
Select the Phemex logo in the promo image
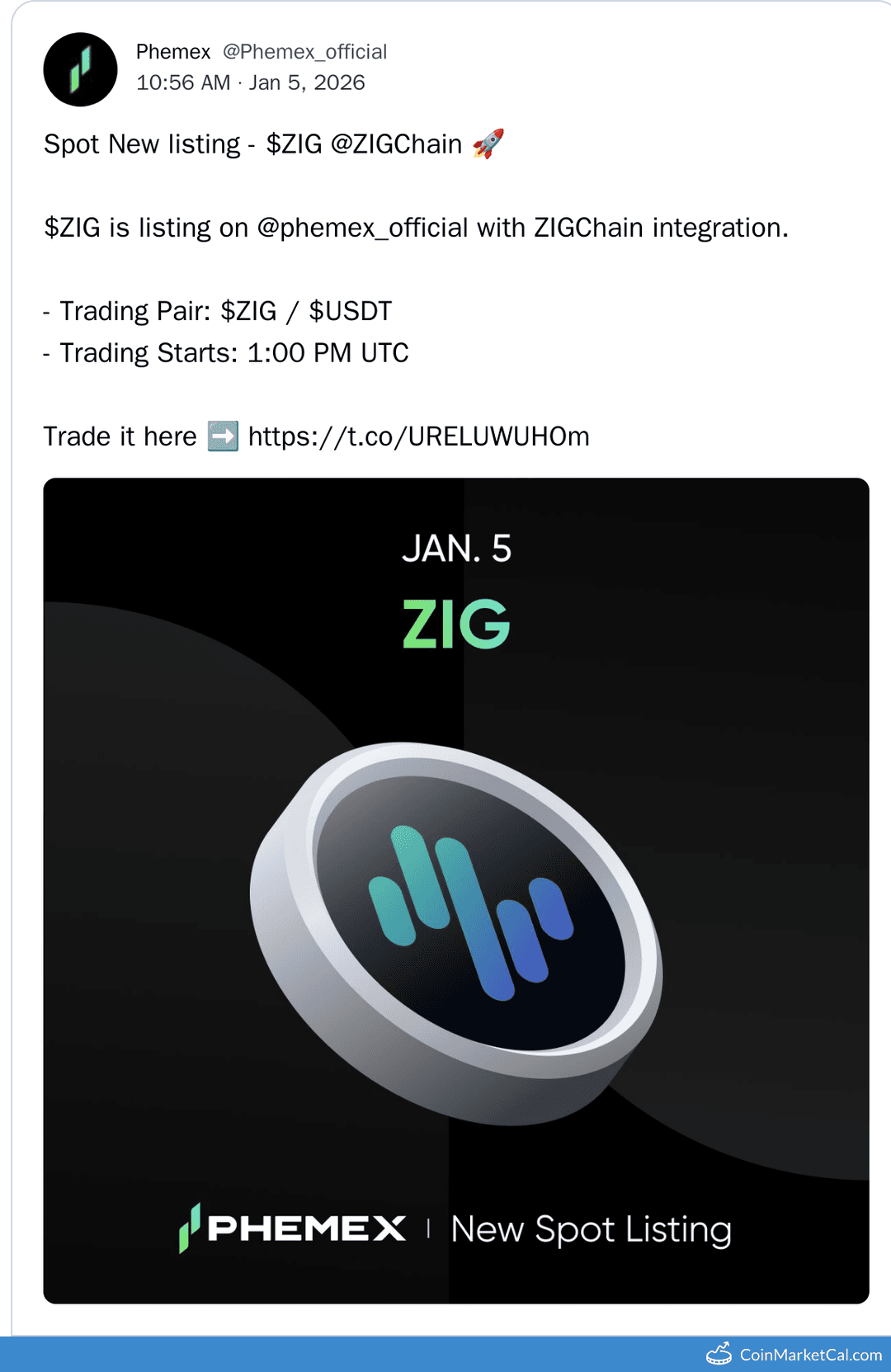point(290,1228)
